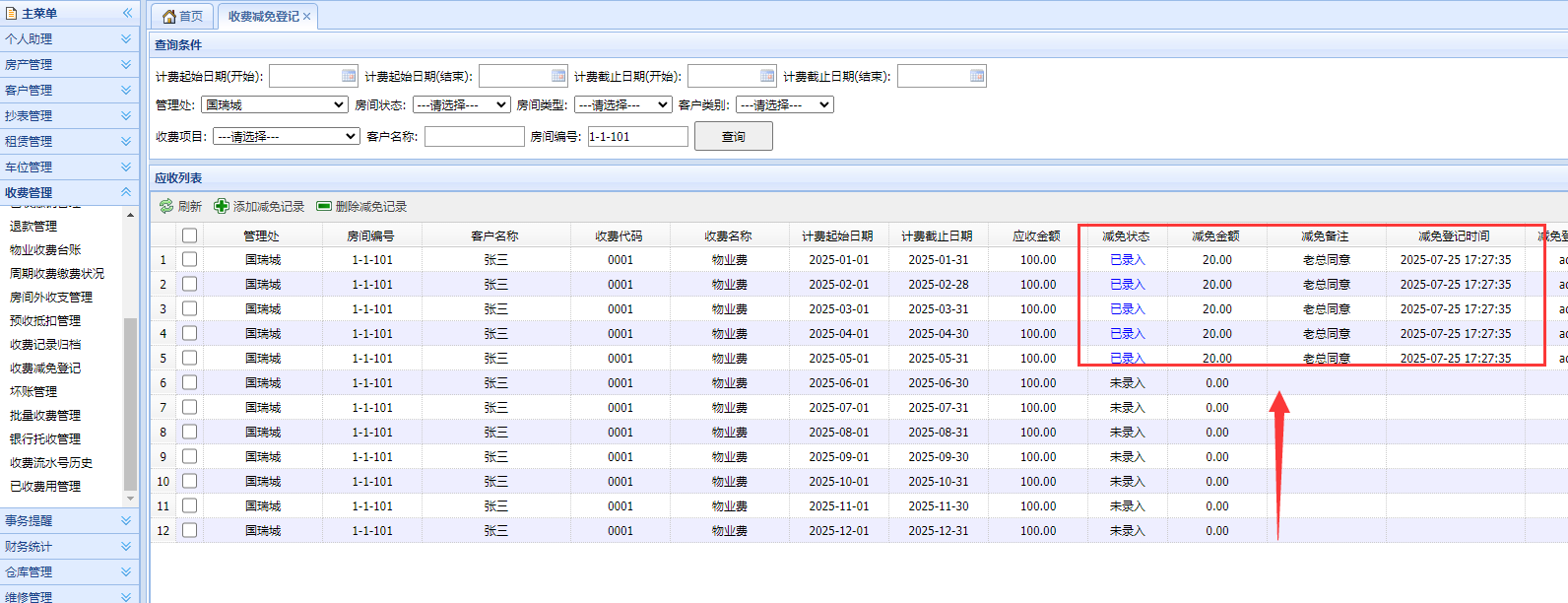
Task: Open the 房间类型 dropdown
Action: click(x=622, y=104)
